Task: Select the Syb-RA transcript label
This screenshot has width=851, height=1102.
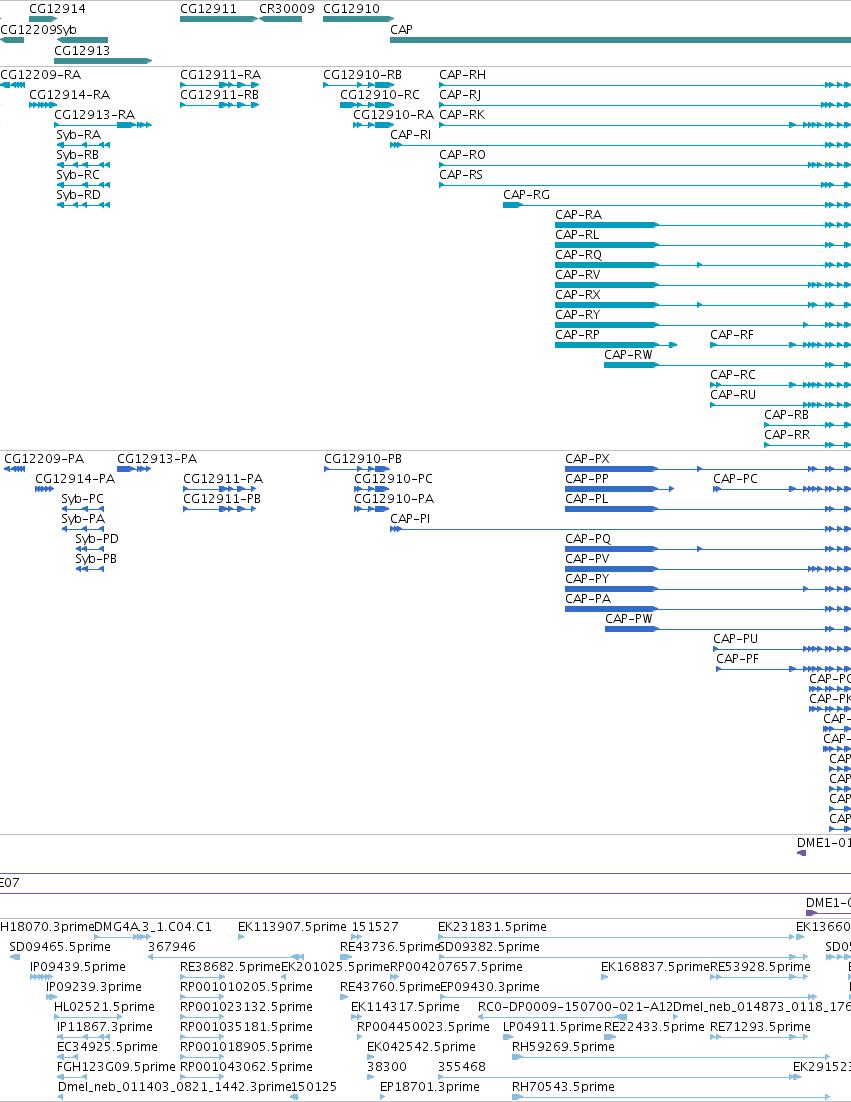Action: pos(79,134)
